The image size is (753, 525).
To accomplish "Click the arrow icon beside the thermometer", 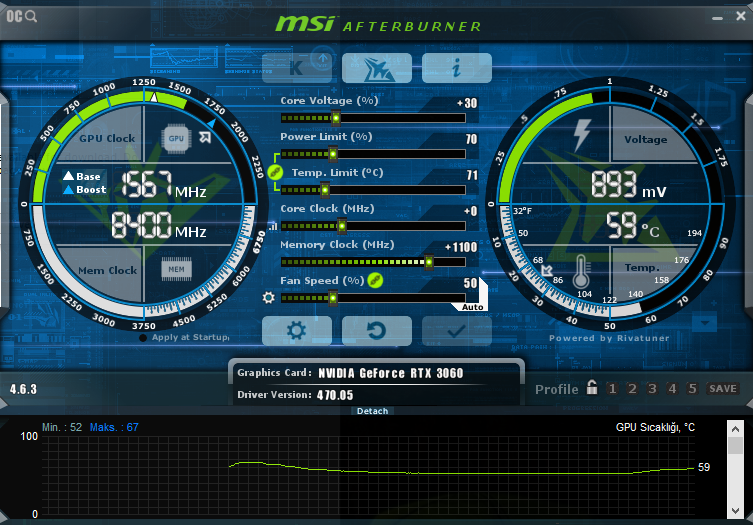I will [x=547, y=270].
